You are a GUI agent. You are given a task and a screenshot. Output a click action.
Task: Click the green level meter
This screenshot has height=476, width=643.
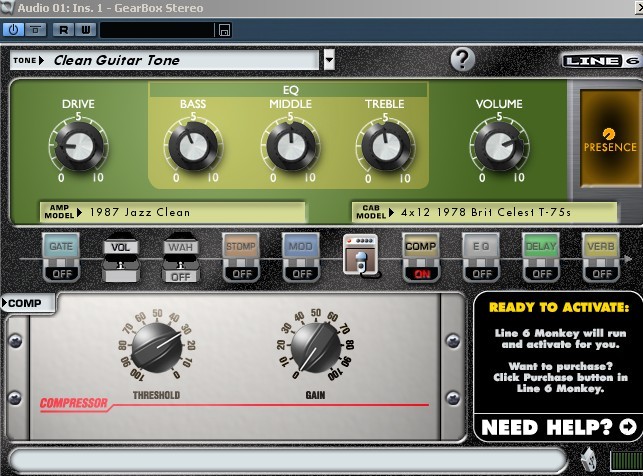[626, 460]
